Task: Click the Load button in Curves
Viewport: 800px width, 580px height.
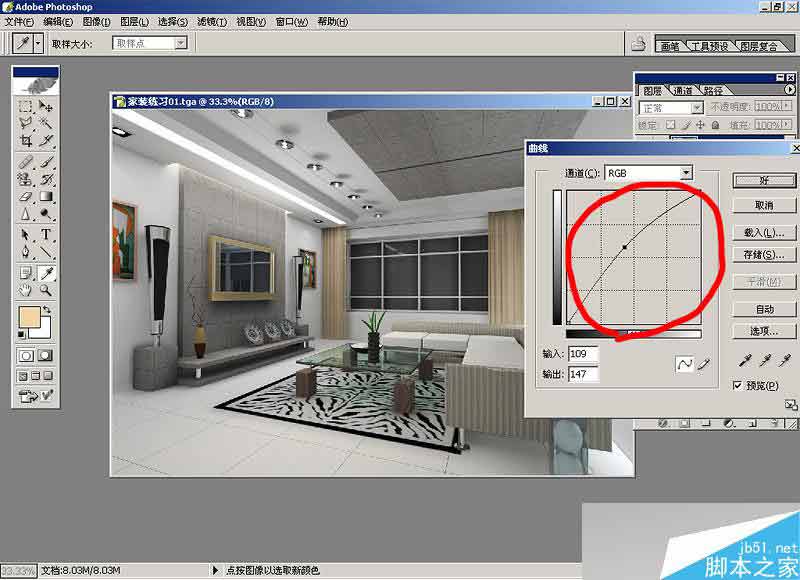Action: (x=764, y=233)
